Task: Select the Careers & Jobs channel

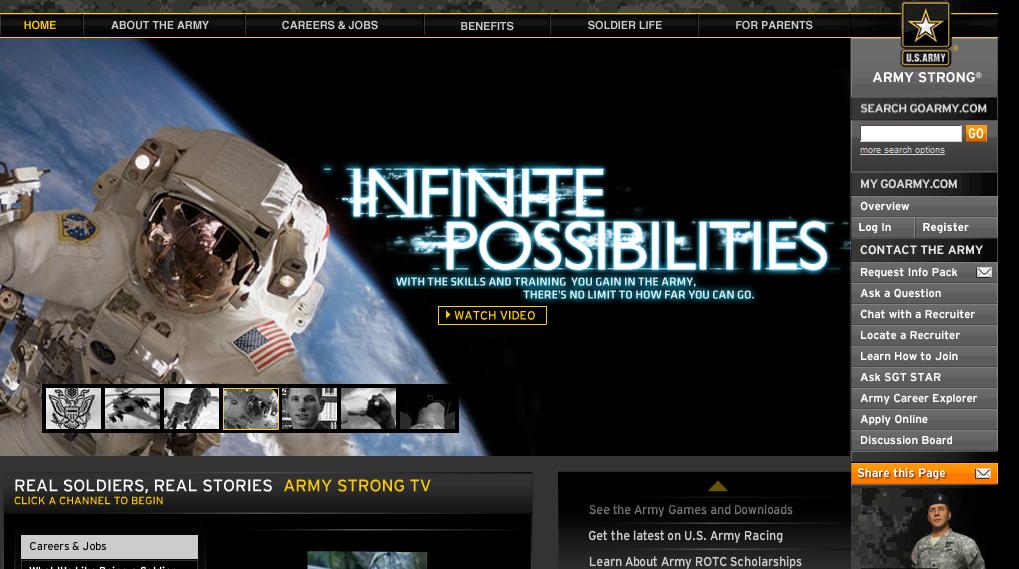Action: click(109, 546)
